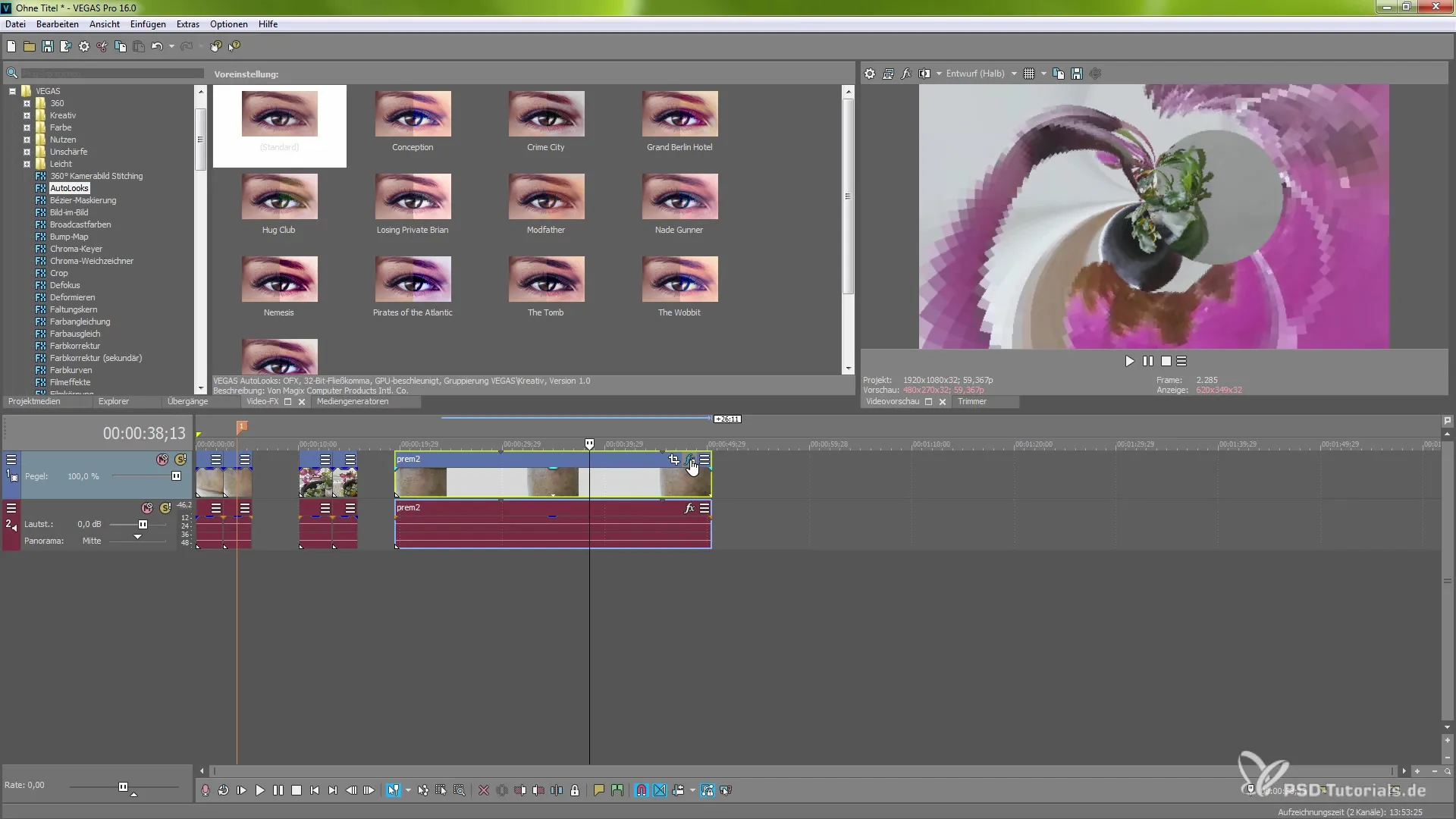The height and width of the screenshot is (819, 1456).
Task: Collapse the VEGAS root tree node
Action: pyautogui.click(x=12, y=91)
